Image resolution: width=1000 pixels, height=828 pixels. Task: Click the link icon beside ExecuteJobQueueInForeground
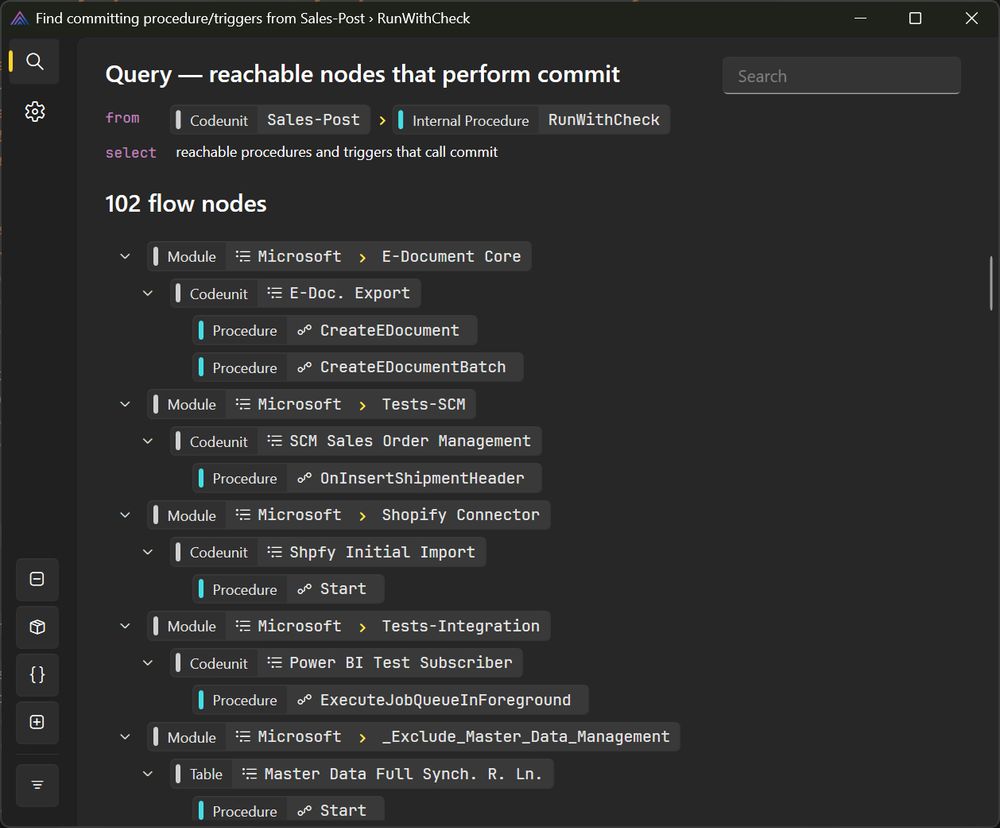pos(305,700)
